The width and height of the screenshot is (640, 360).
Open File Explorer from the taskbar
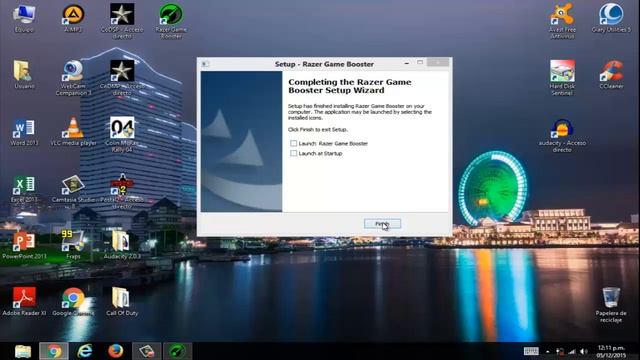pos(23,351)
